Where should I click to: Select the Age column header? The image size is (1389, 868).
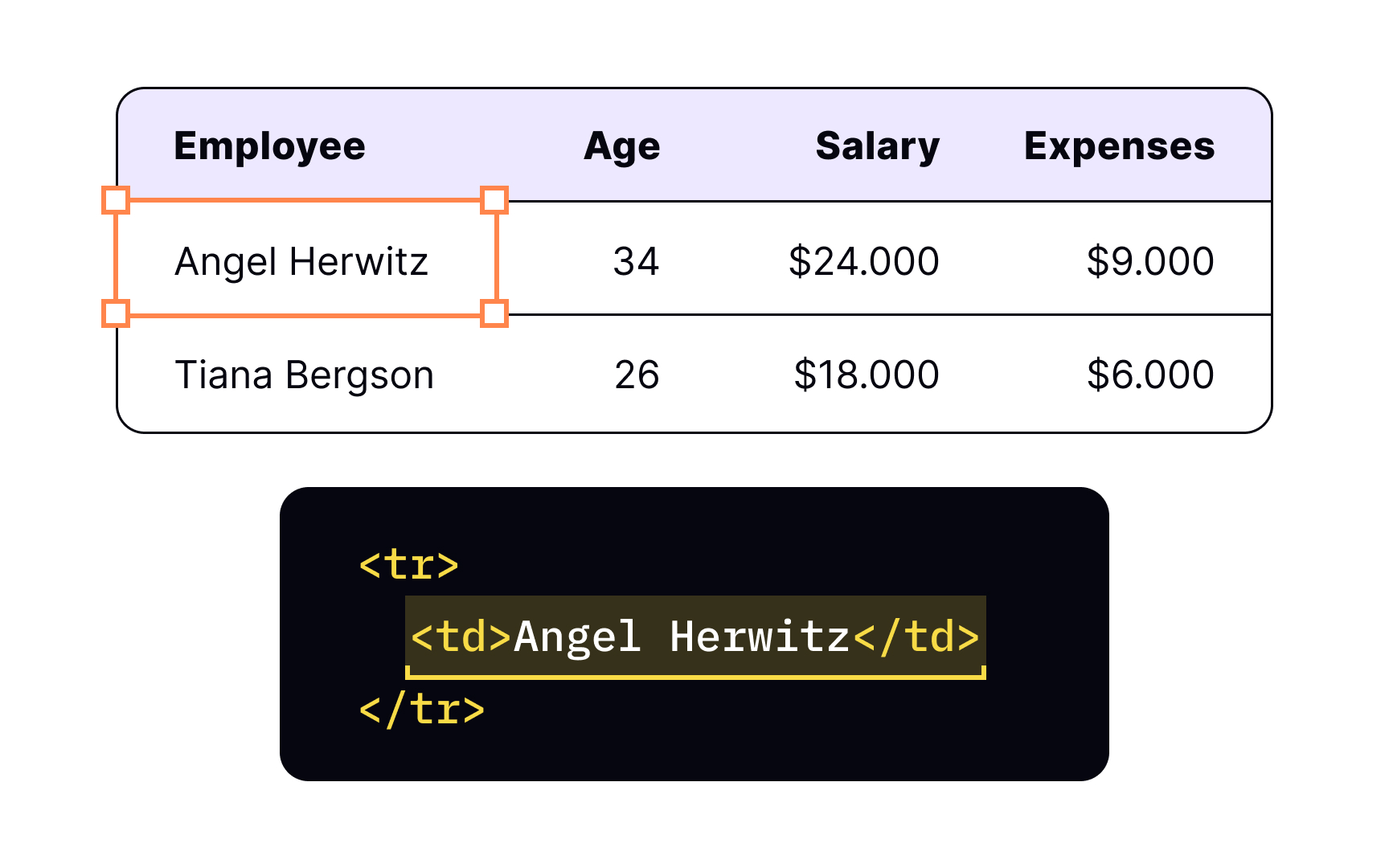621,146
